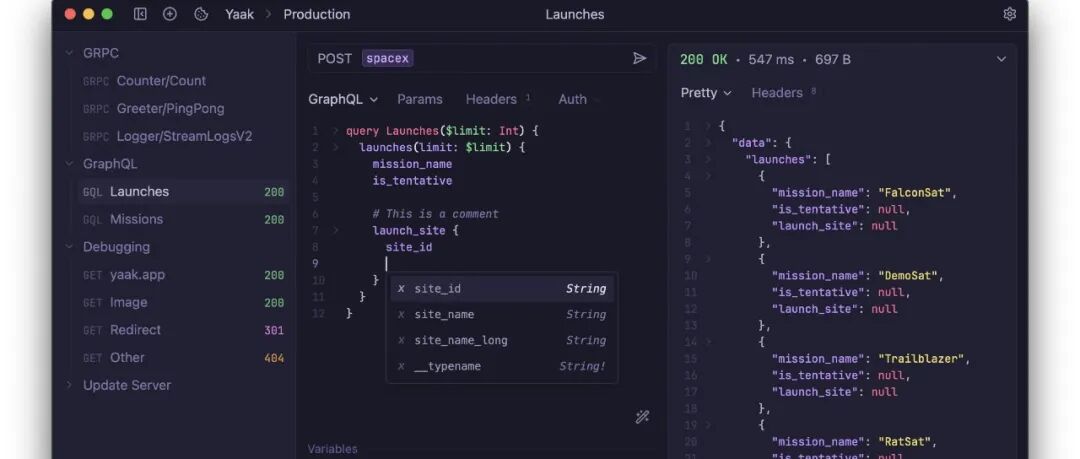Open the GraphQL body type dropdown

(343, 99)
